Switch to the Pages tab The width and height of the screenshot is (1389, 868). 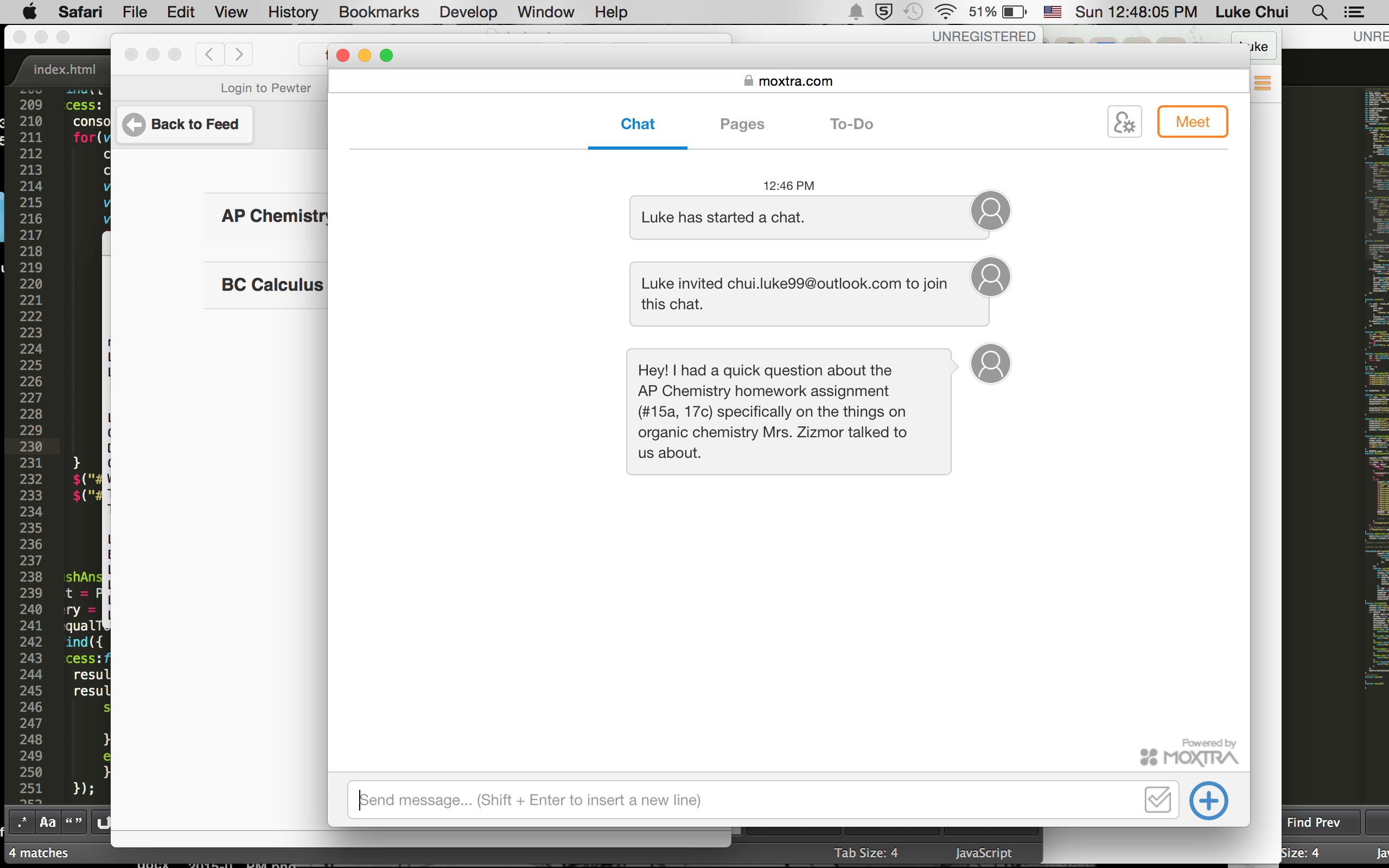coord(742,124)
